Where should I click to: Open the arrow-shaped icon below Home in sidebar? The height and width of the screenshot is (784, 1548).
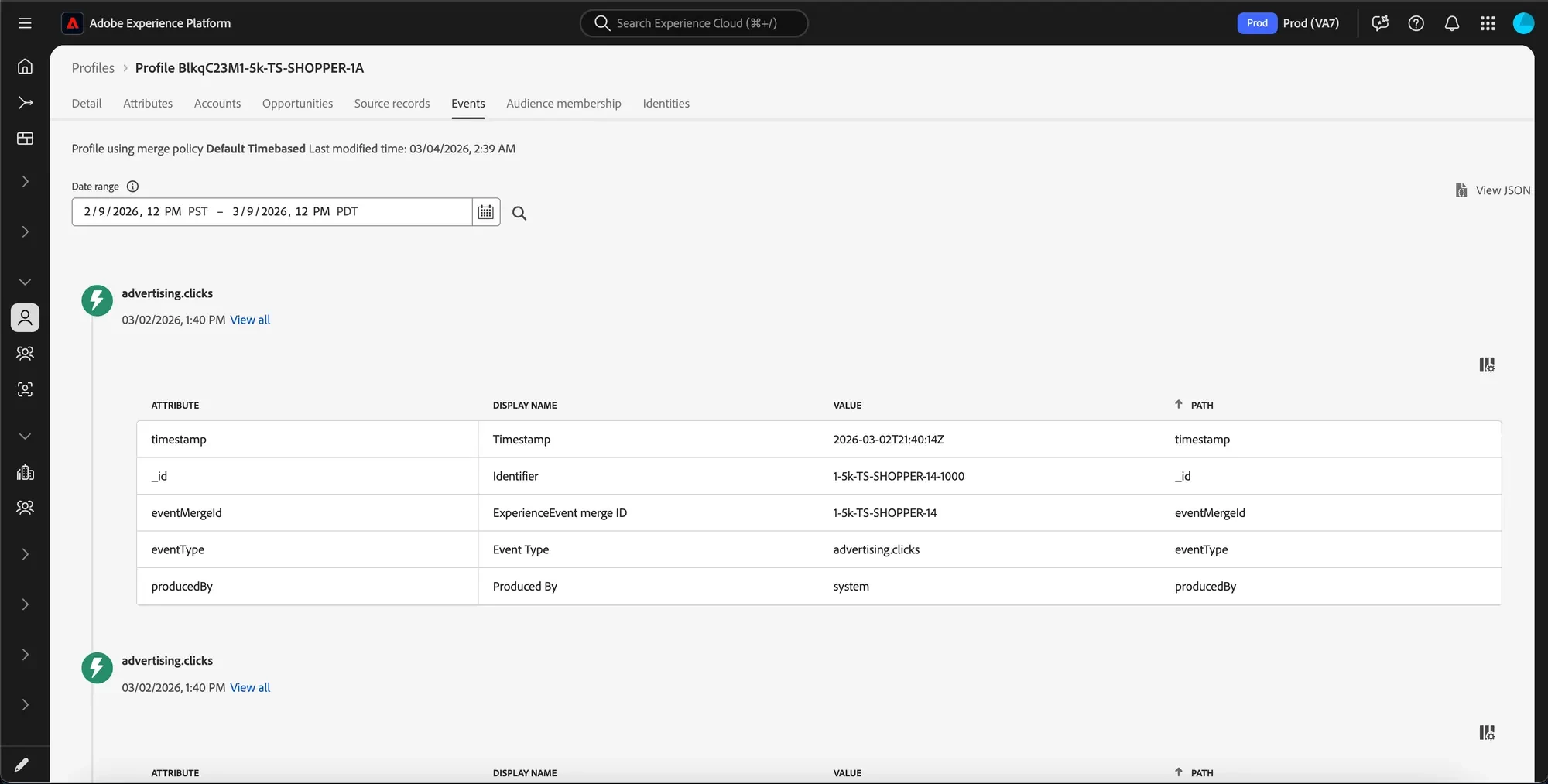click(x=25, y=102)
